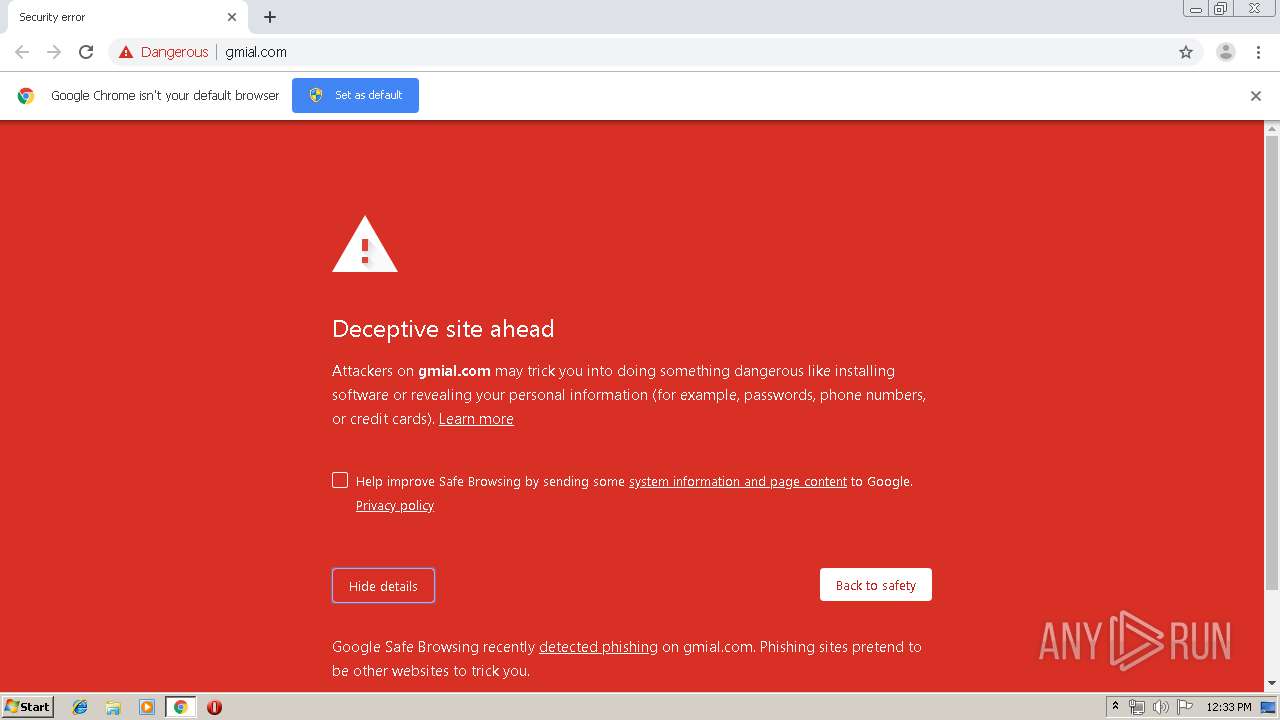The image size is (1280, 720).
Task: Click the Google Chrome isn't your default browser text
Action: pos(165,96)
